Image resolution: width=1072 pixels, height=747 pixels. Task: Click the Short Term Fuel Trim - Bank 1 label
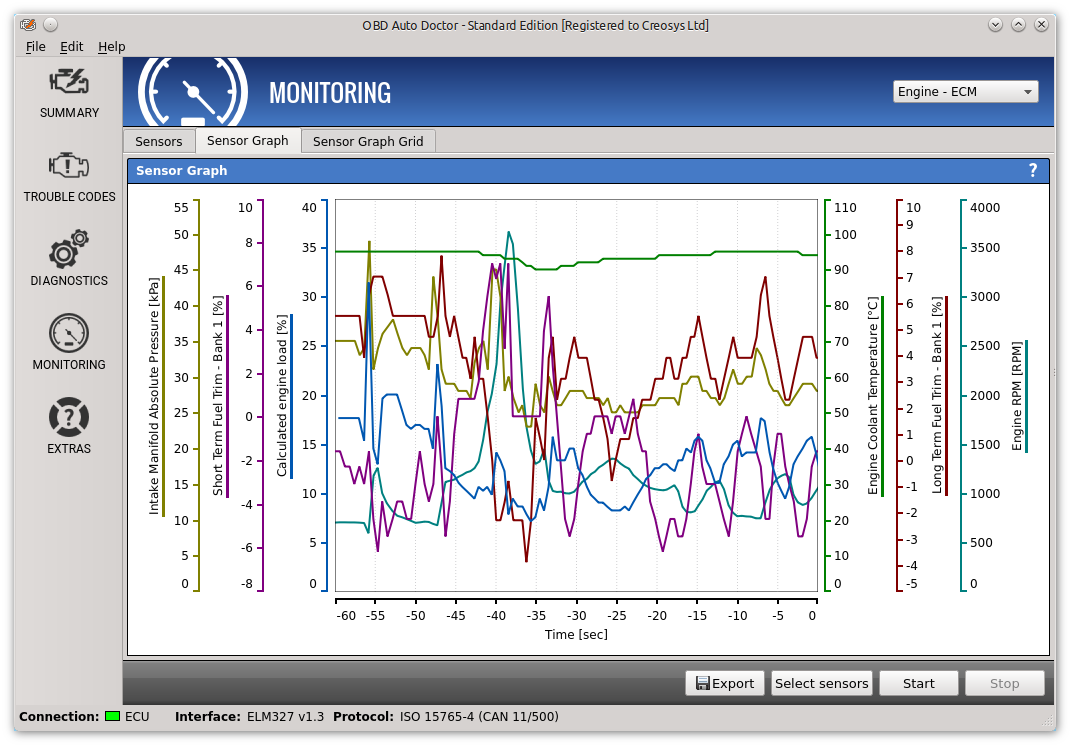pos(218,396)
